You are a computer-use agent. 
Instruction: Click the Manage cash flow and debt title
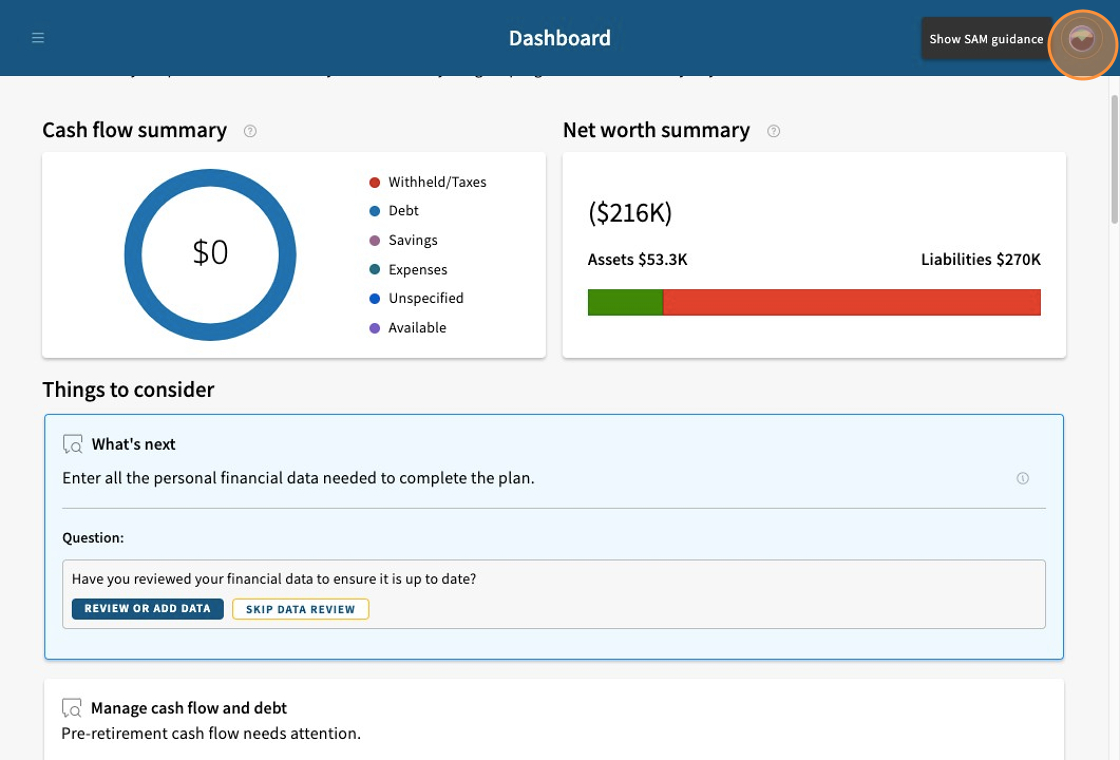[x=189, y=708]
